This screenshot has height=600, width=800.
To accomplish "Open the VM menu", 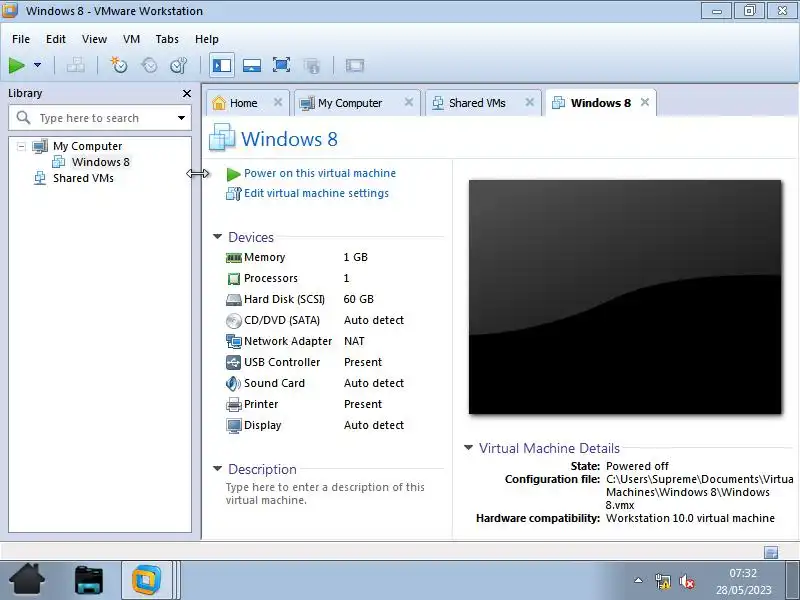I will point(131,39).
